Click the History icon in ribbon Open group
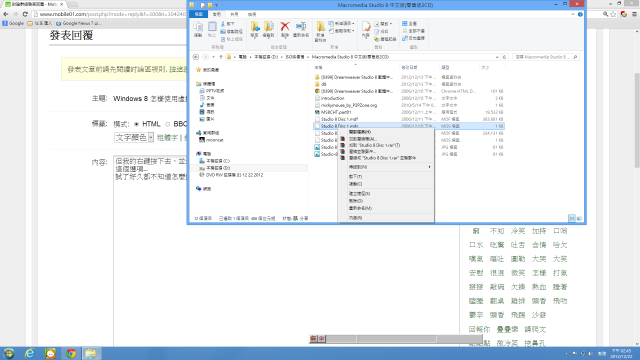The height and width of the screenshot is (360, 640). [x=376, y=39]
